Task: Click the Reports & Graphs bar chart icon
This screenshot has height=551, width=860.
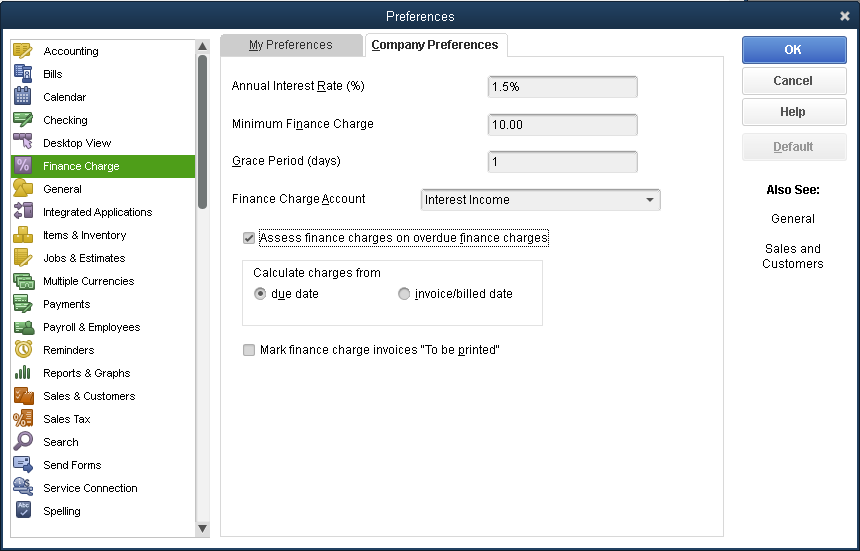Action: click(23, 373)
